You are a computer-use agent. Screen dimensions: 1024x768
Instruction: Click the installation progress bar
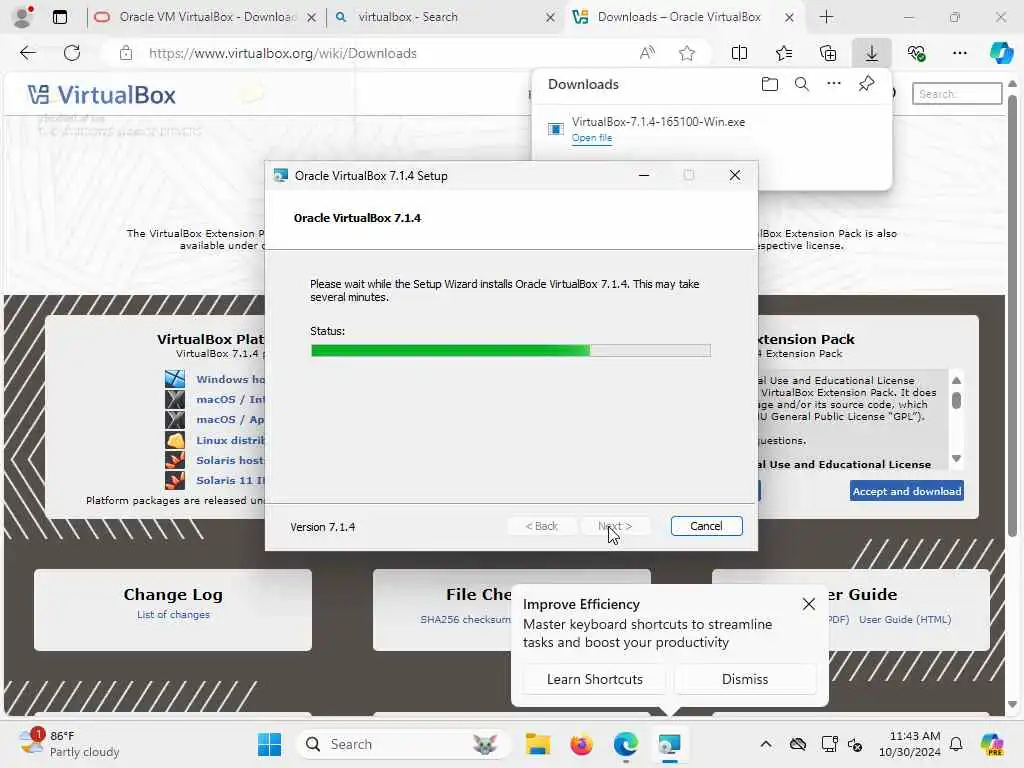(511, 351)
